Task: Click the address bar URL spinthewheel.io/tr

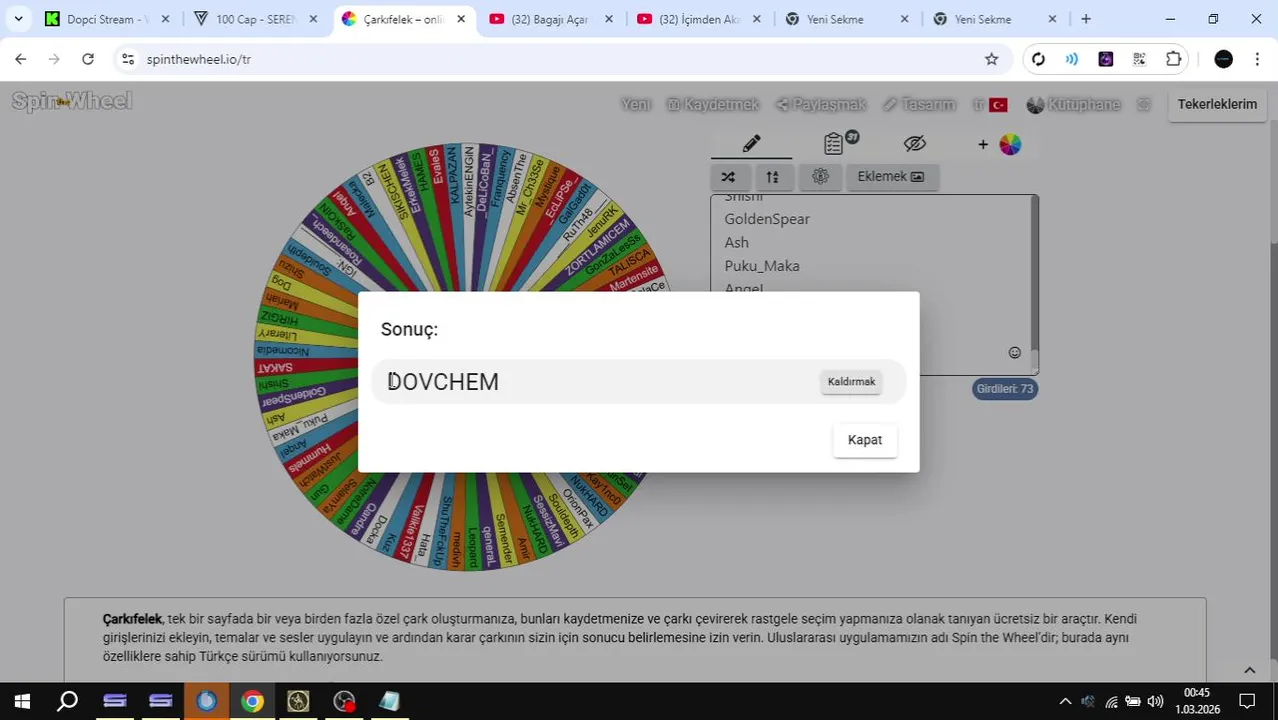Action: point(198,59)
